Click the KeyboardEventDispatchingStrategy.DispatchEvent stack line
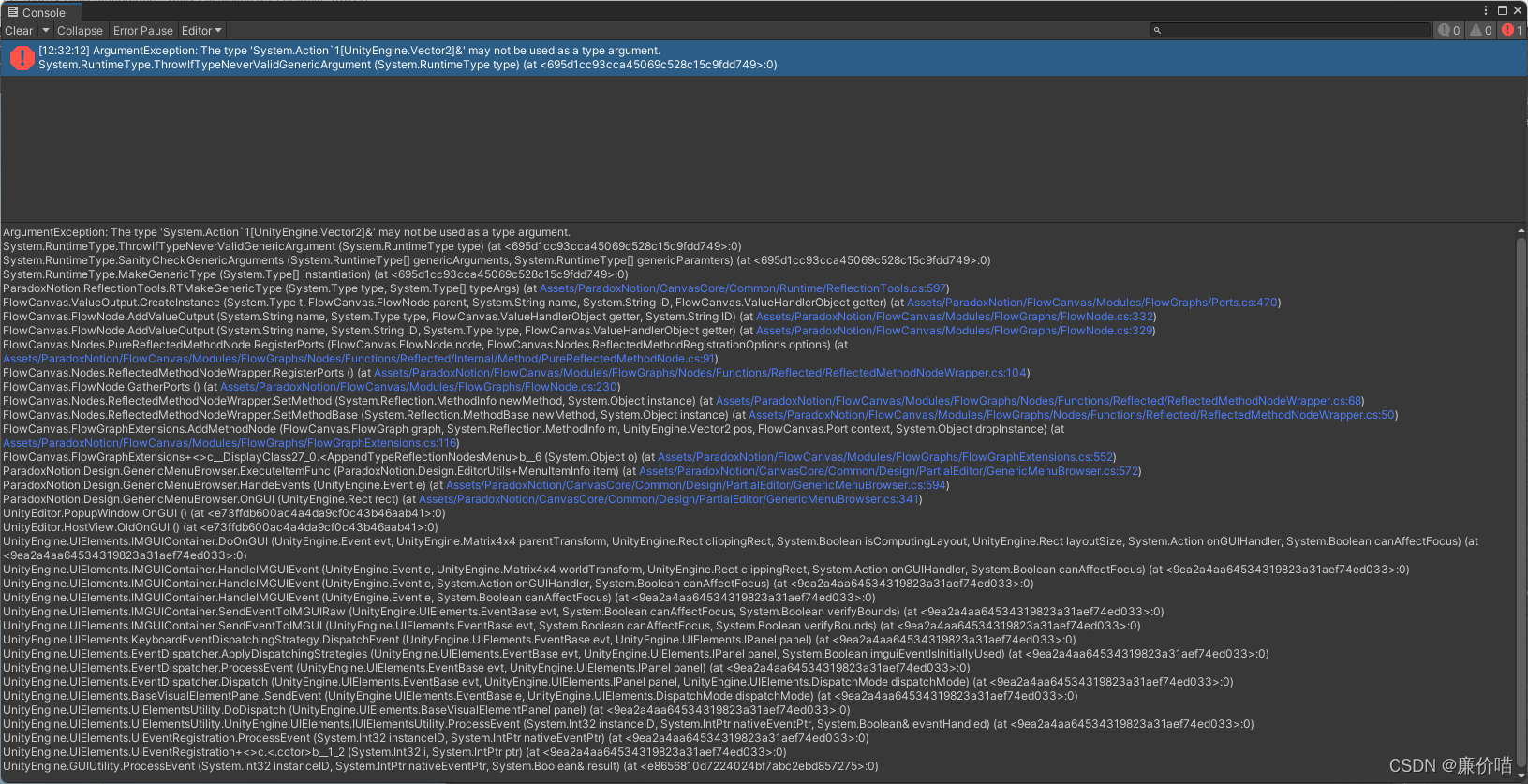 click(x=539, y=640)
